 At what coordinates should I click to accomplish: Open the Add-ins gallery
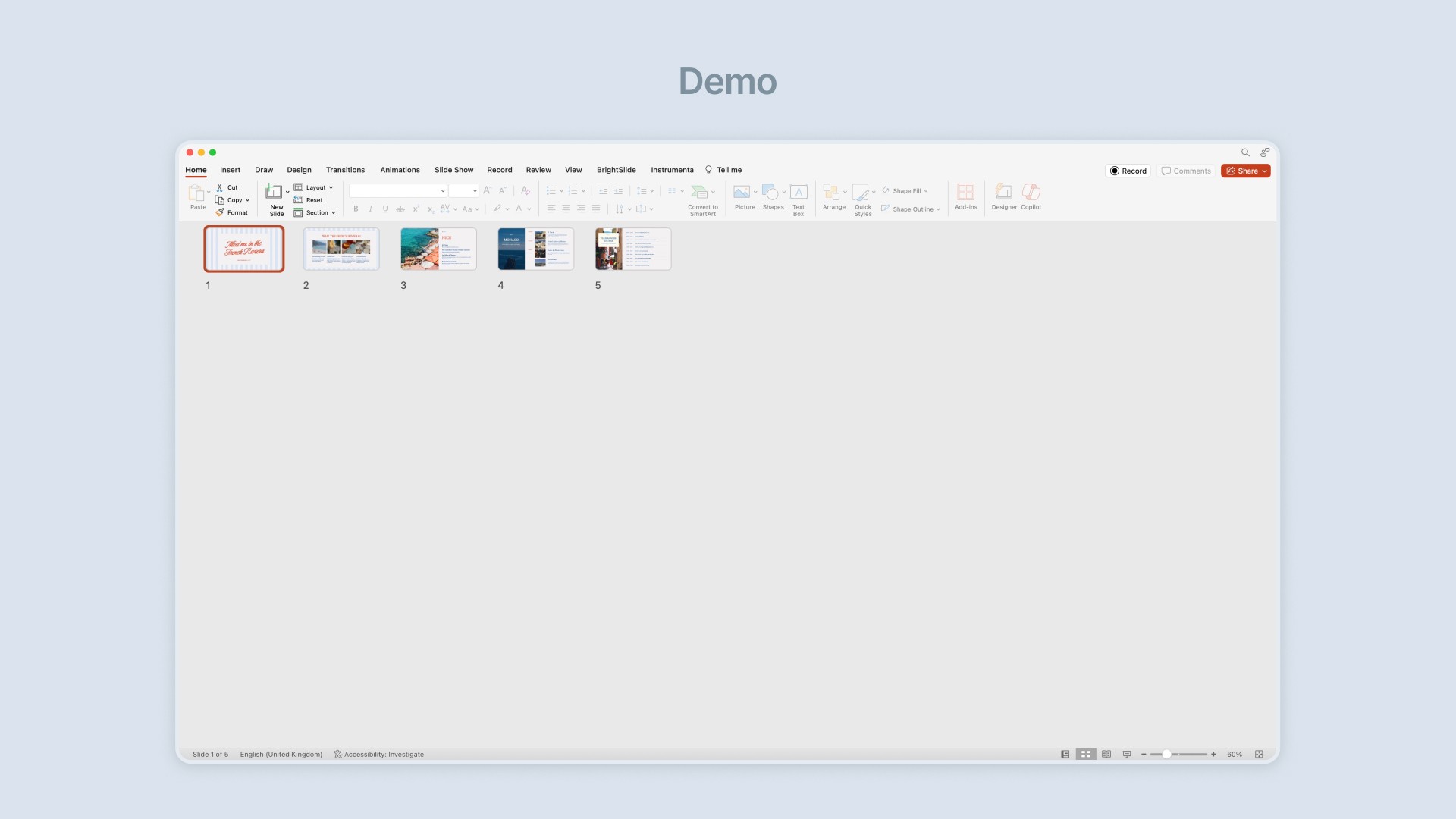point(965,193)
